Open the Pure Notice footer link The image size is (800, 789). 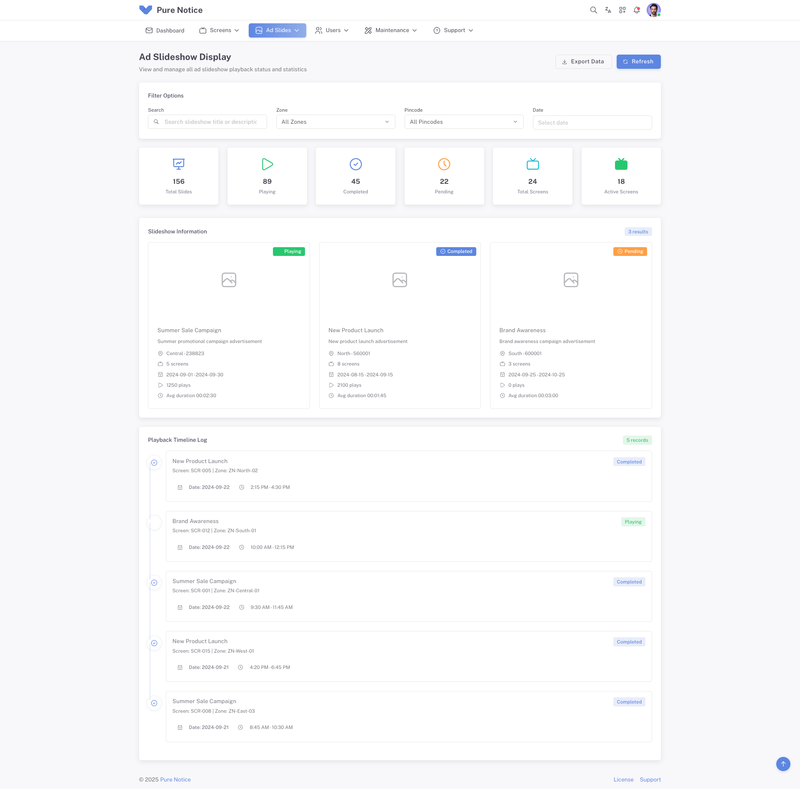click(x=175, y=780)
